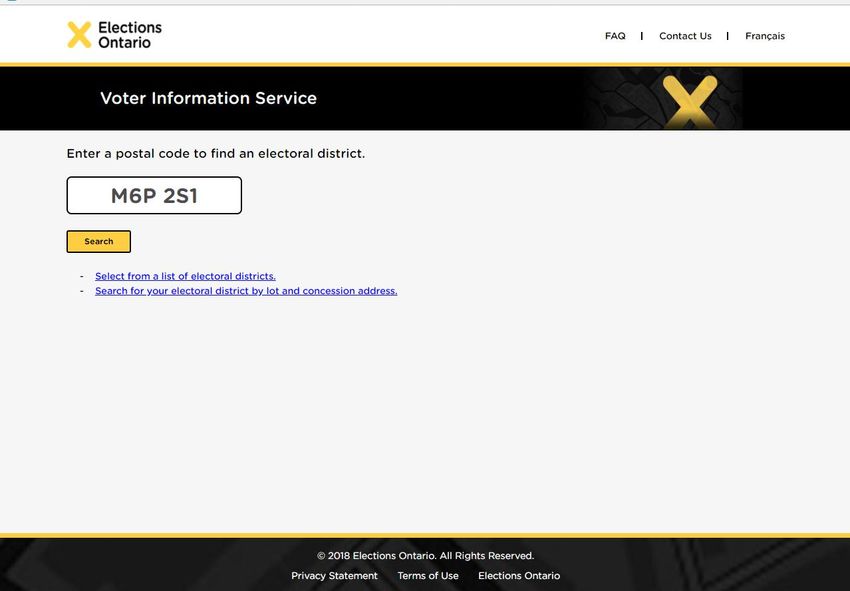The width and height of the screenshot is (850, 591).
Task: Click the large yellow X banner graphic
Action: tap(690, 101)
